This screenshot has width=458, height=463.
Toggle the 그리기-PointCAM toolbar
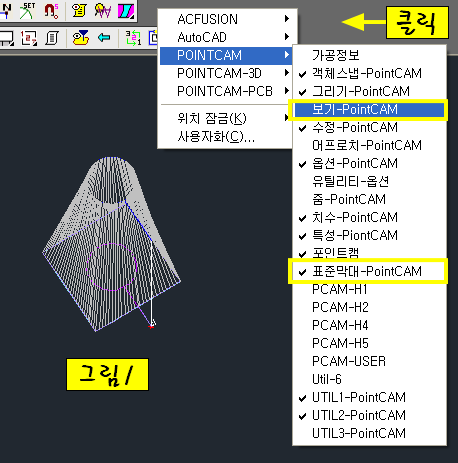tap(369, 91)
